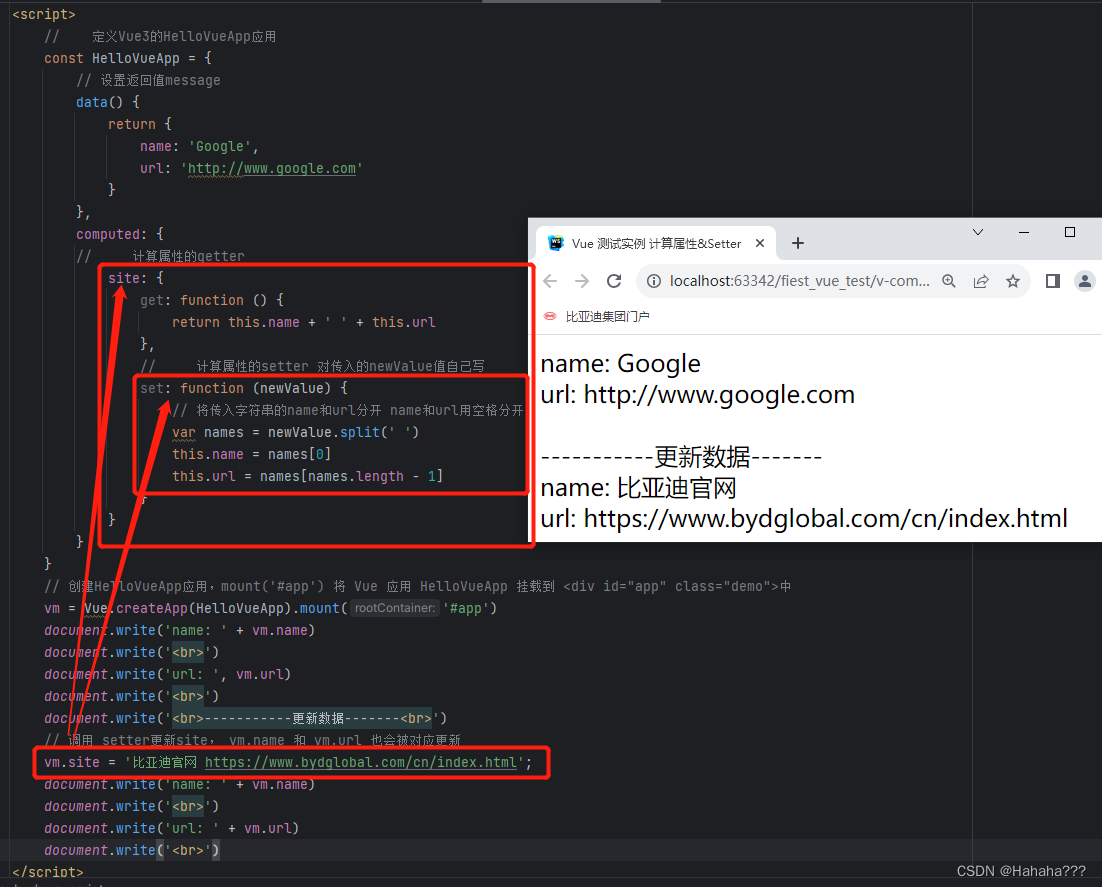The width and height of the screenshot is (1102, 887).
Task: Click 'const HelloVueApp = {' line
Action: pos(127,58)
